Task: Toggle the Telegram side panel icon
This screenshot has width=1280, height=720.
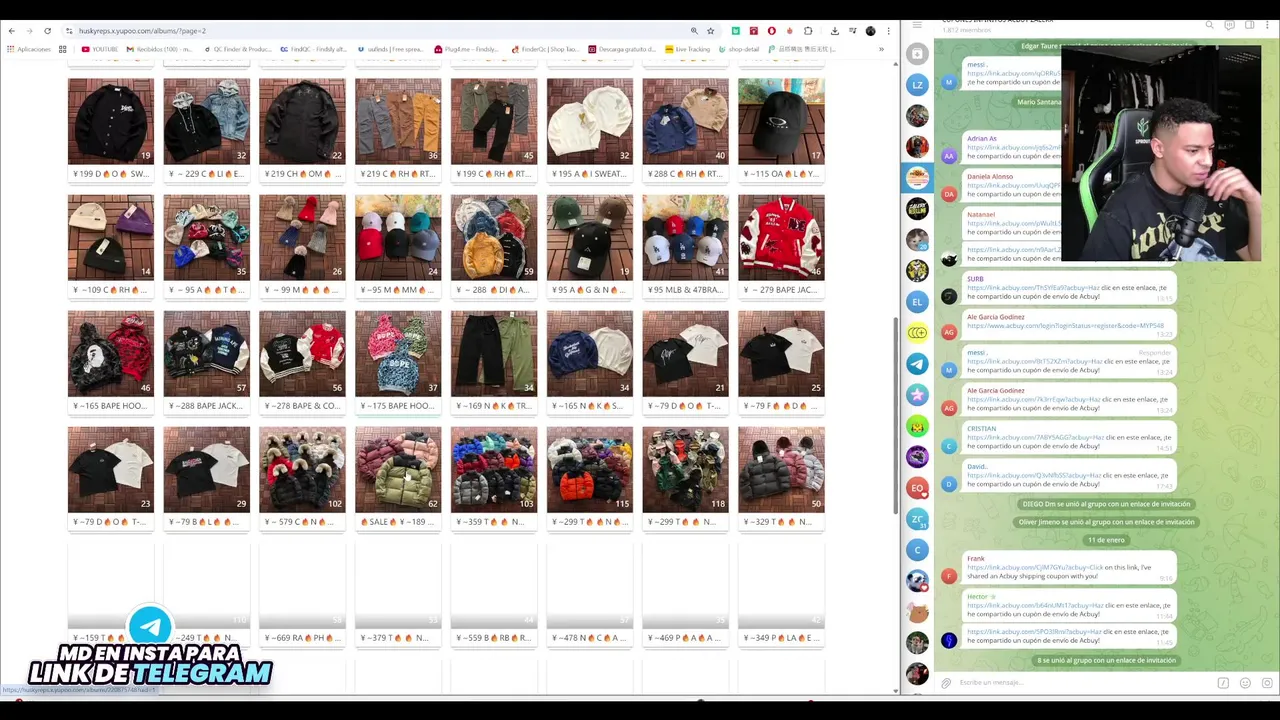Action: [1249, 24]
